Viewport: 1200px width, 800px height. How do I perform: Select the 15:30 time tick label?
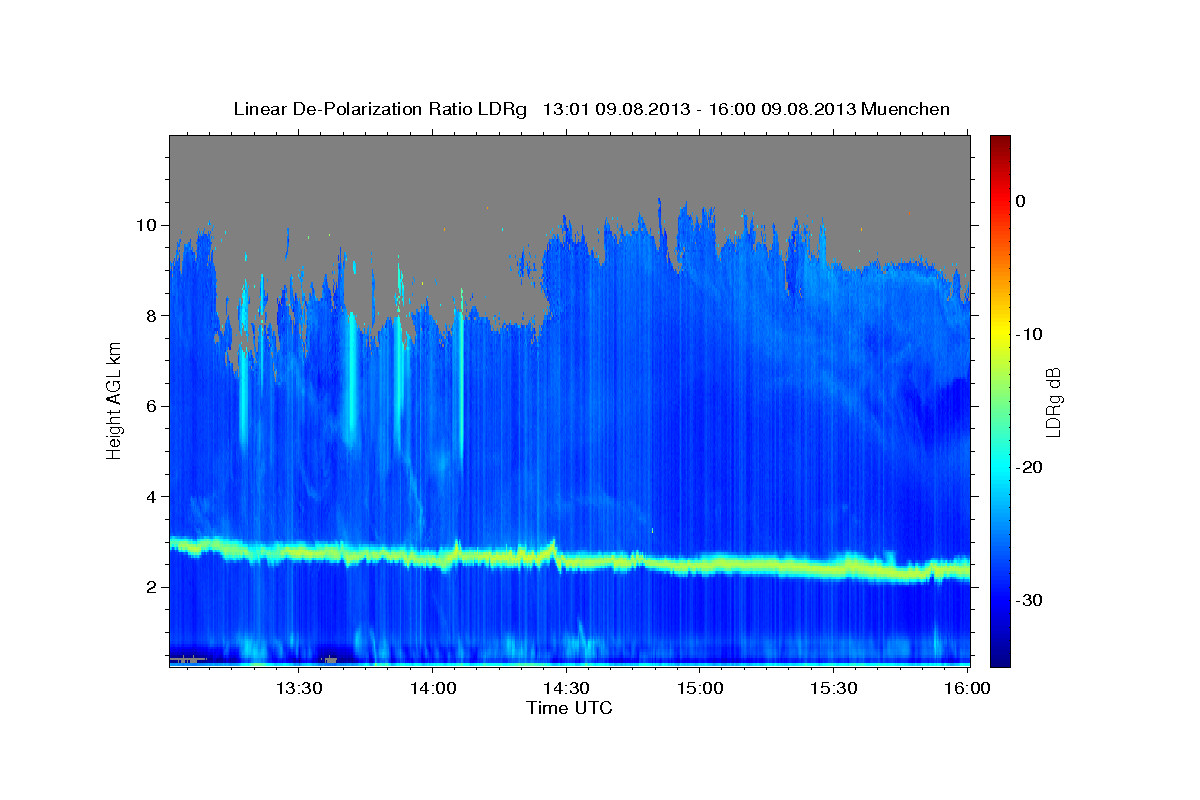834,688
